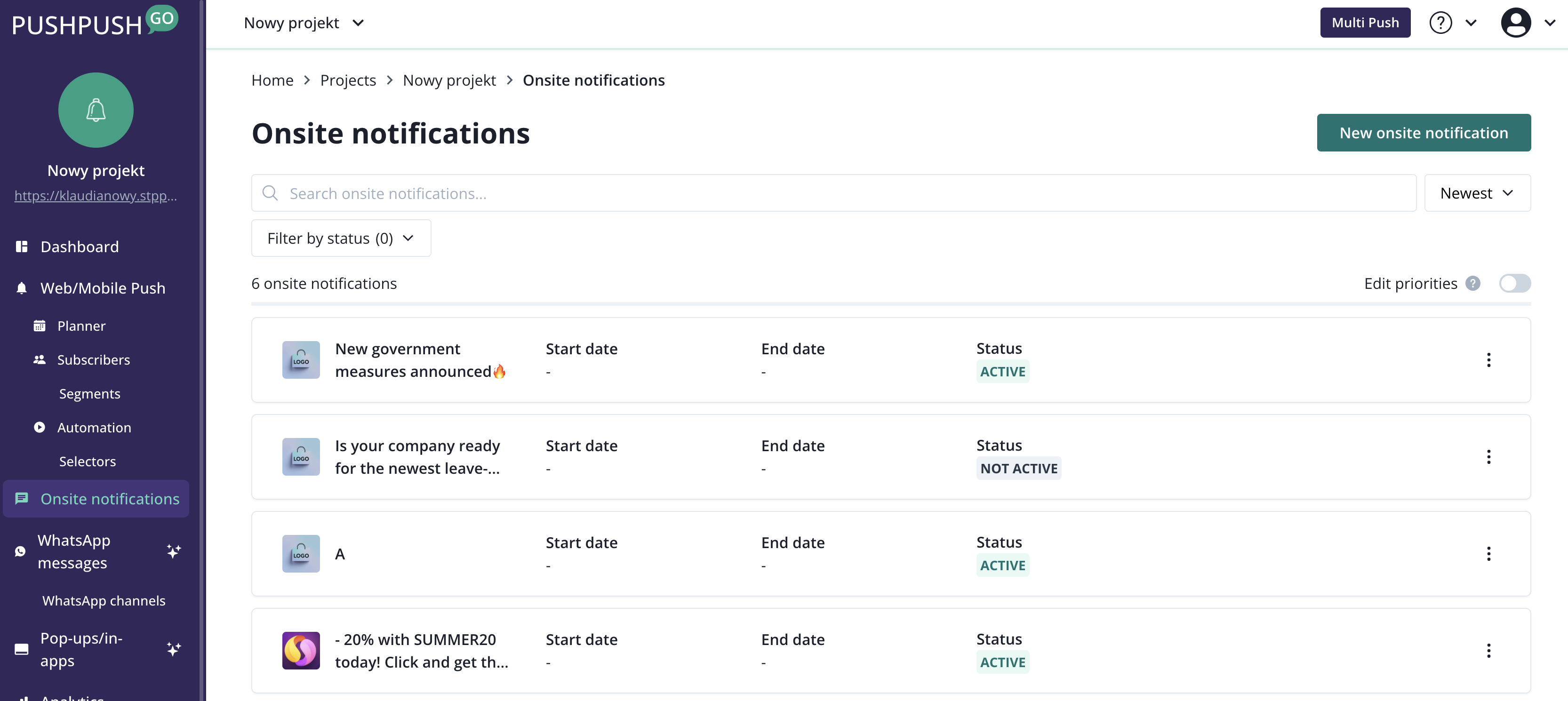Click the Edit priorities help question icon
Image resolution: width=1568 pixels, height=701 pixels.
(x=1472, y=284)
